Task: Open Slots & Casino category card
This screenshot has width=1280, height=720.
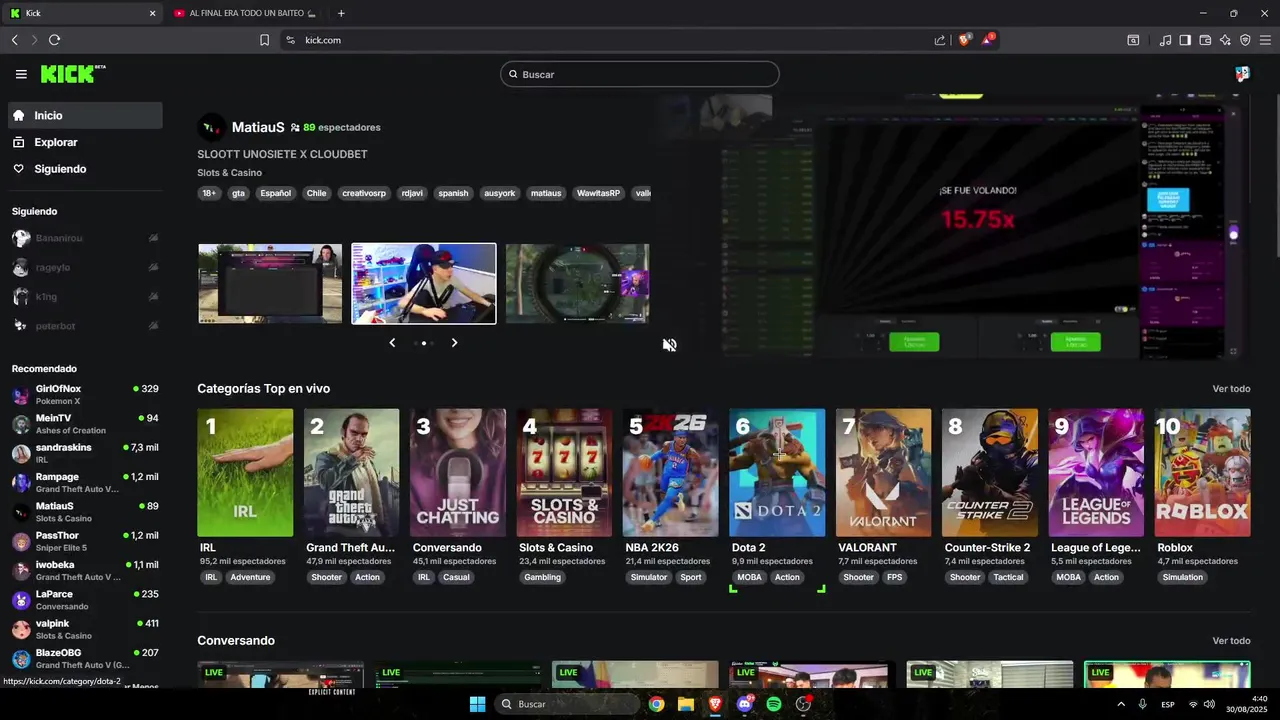Action: 564,472
